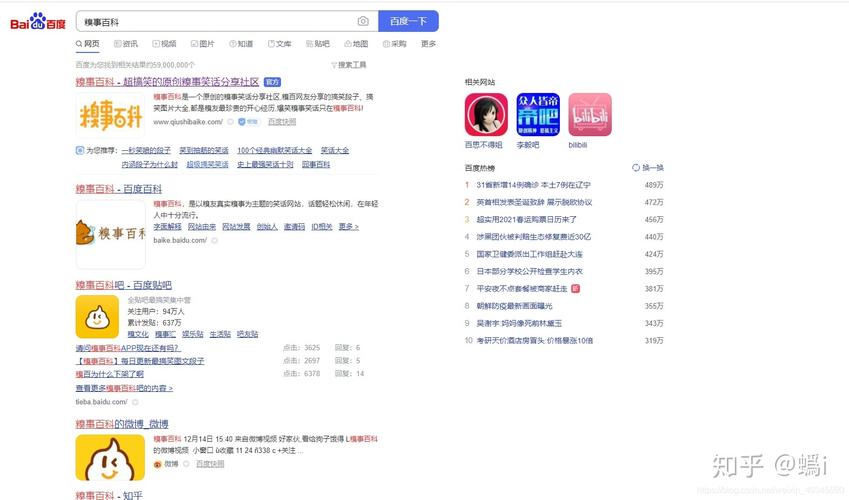Viewport: 849px width, 500px height.
Task: Refresh hot list with 换一换
Action: pyautogui.click(x=648, y=168)
